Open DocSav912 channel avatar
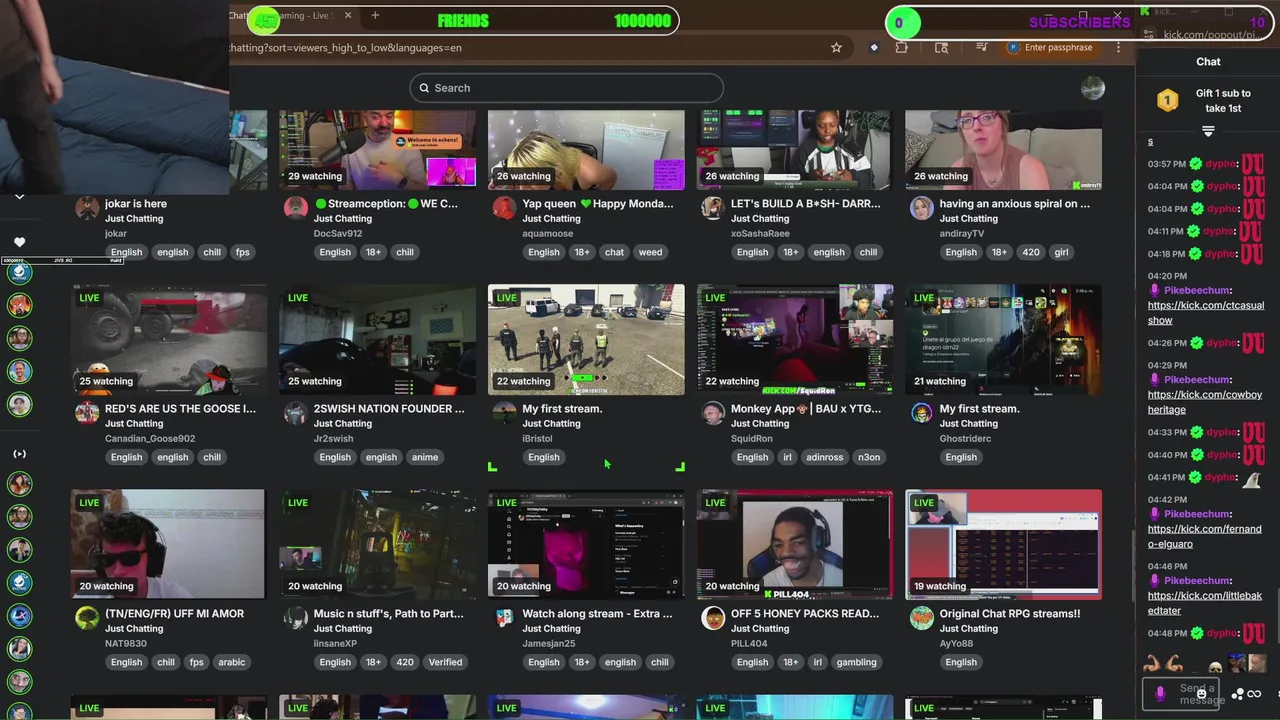The height and width of the screenshot is (720, 1280). (x=295, y=208)
